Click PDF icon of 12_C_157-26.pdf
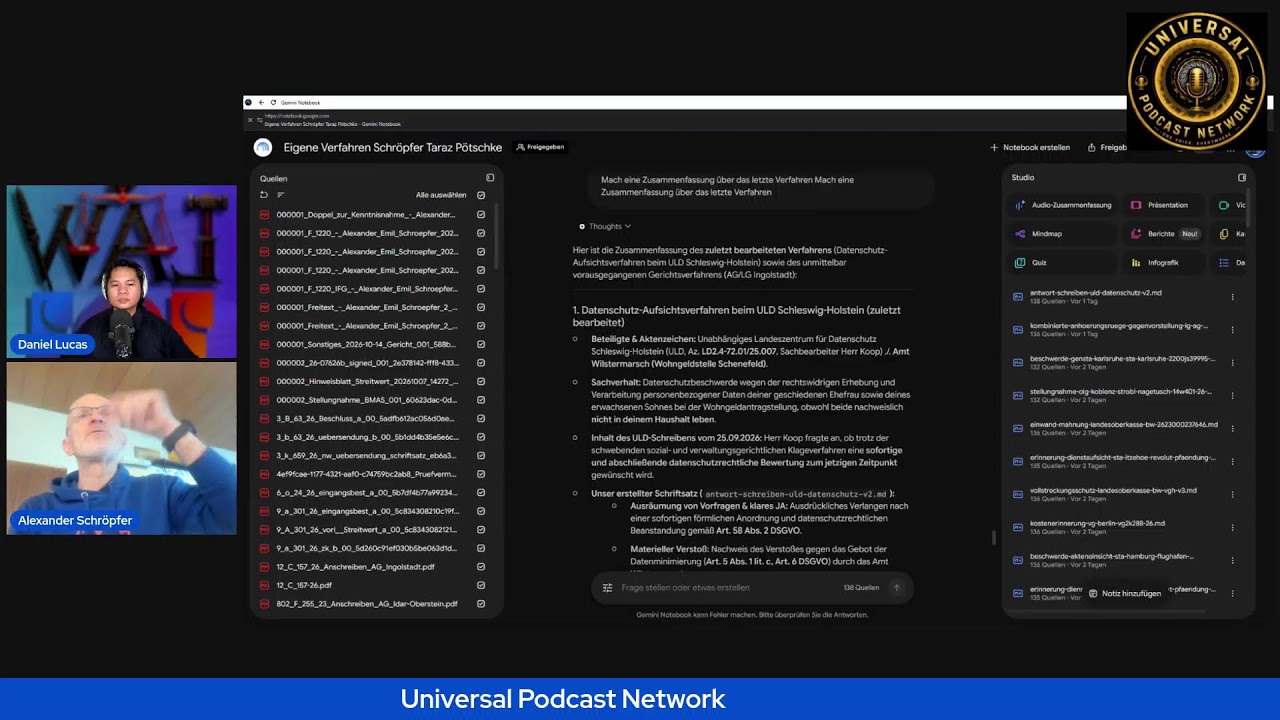Viewport: 1280px width, 720px height. tap(265, 585)
